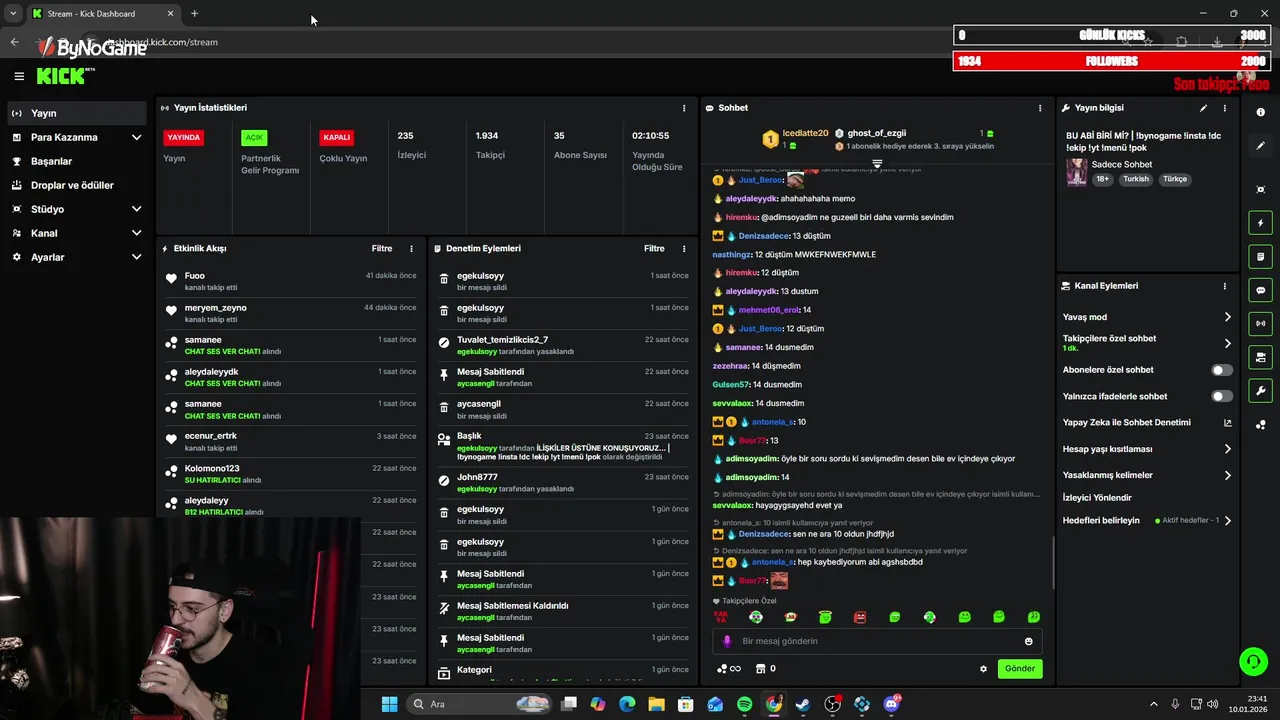Open Takipçilere özel sohbet options arrow

coord(1227,343)
